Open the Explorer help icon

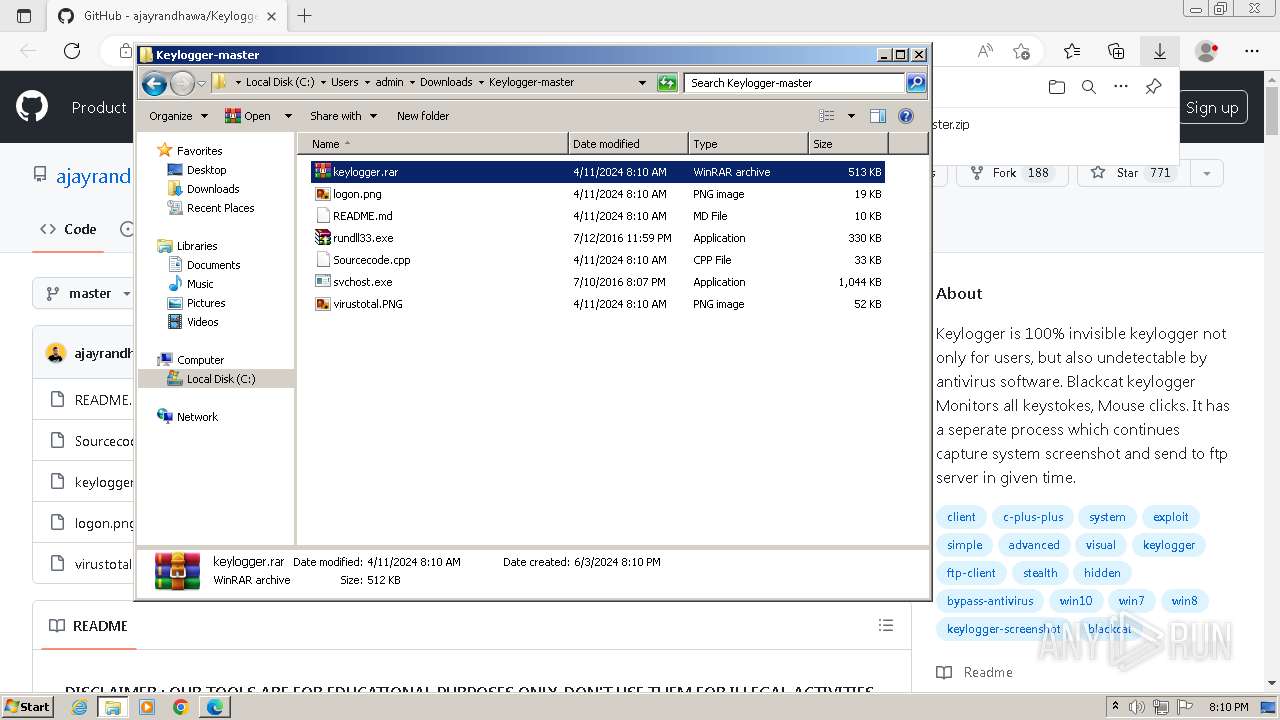click(x=906, y=116)
